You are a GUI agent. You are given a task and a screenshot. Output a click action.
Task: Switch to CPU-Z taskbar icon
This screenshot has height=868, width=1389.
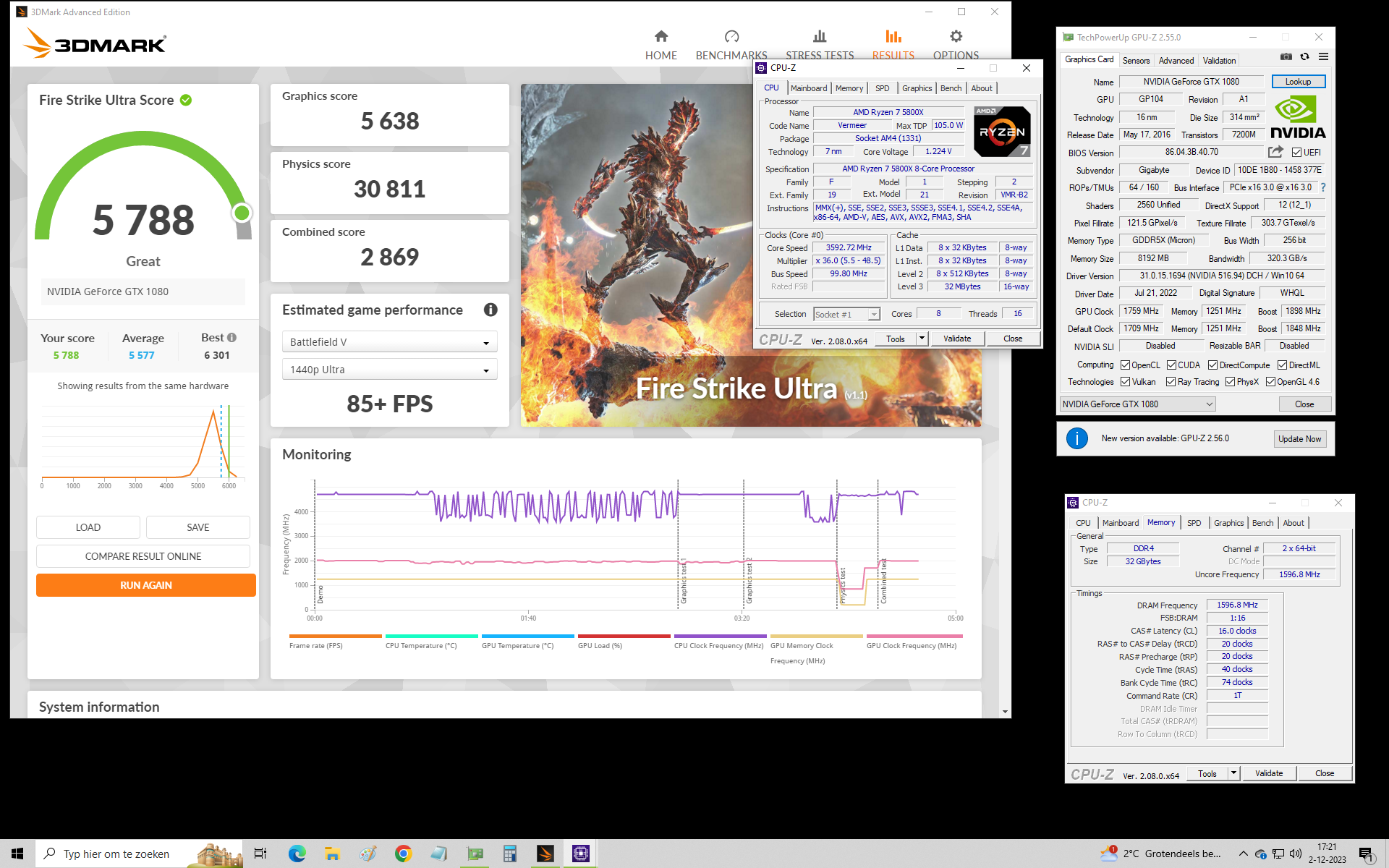[x=580, y=854]
